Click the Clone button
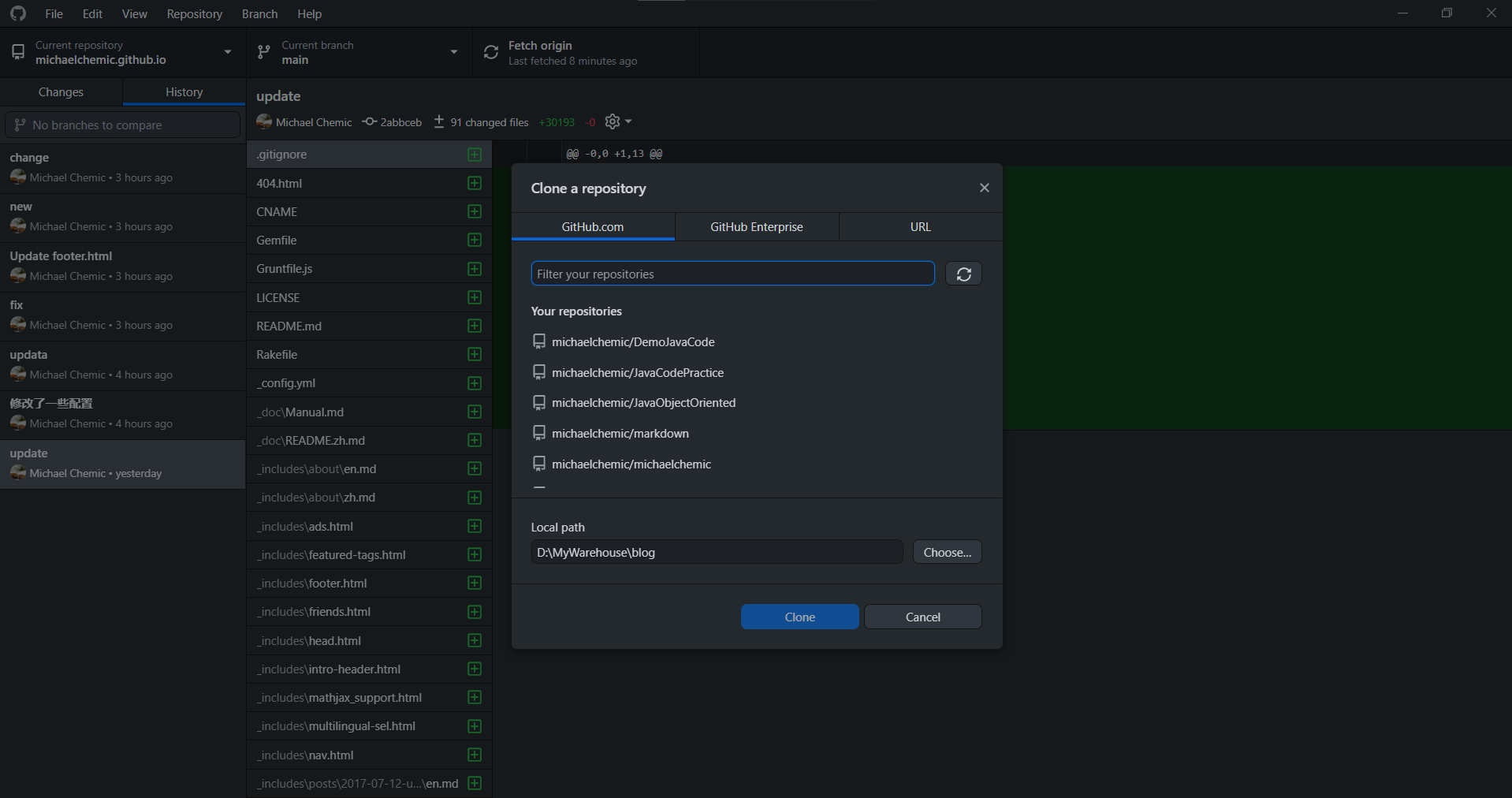 (799, 617)
